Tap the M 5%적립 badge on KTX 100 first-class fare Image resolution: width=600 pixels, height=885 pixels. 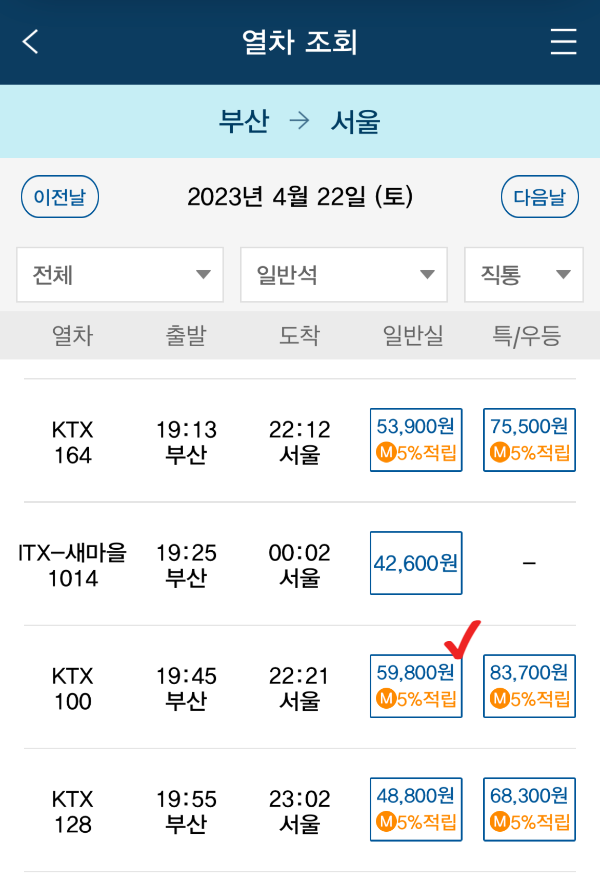pos(529,699)
